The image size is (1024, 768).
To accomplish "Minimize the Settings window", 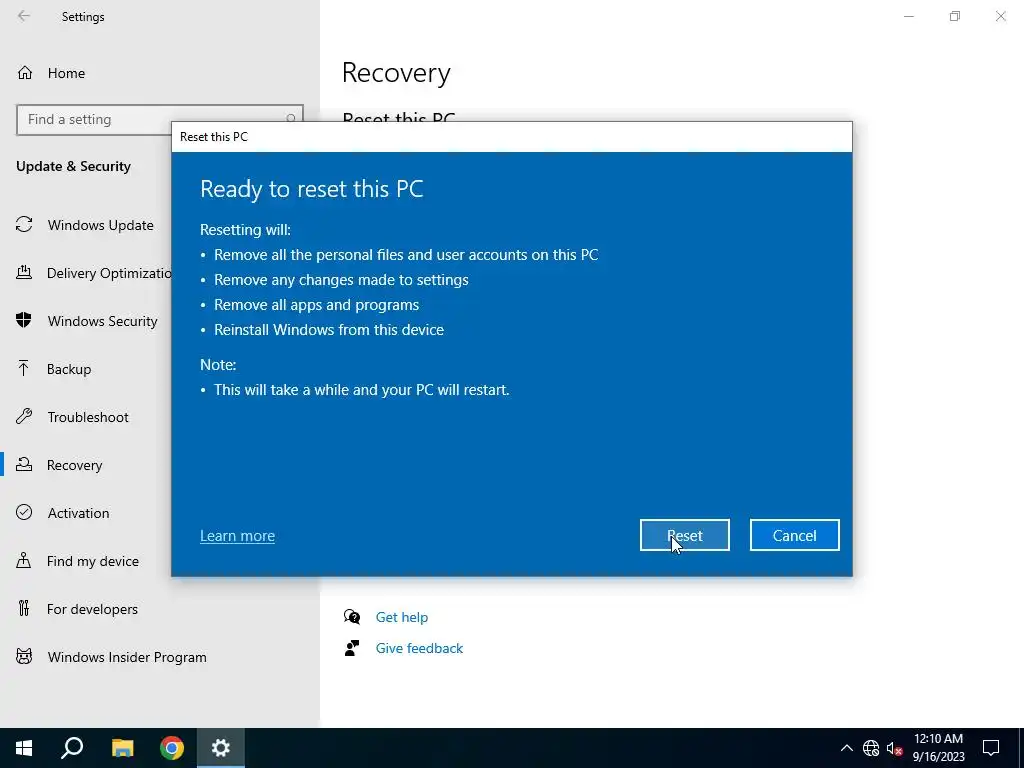I will tap(909, 16).
